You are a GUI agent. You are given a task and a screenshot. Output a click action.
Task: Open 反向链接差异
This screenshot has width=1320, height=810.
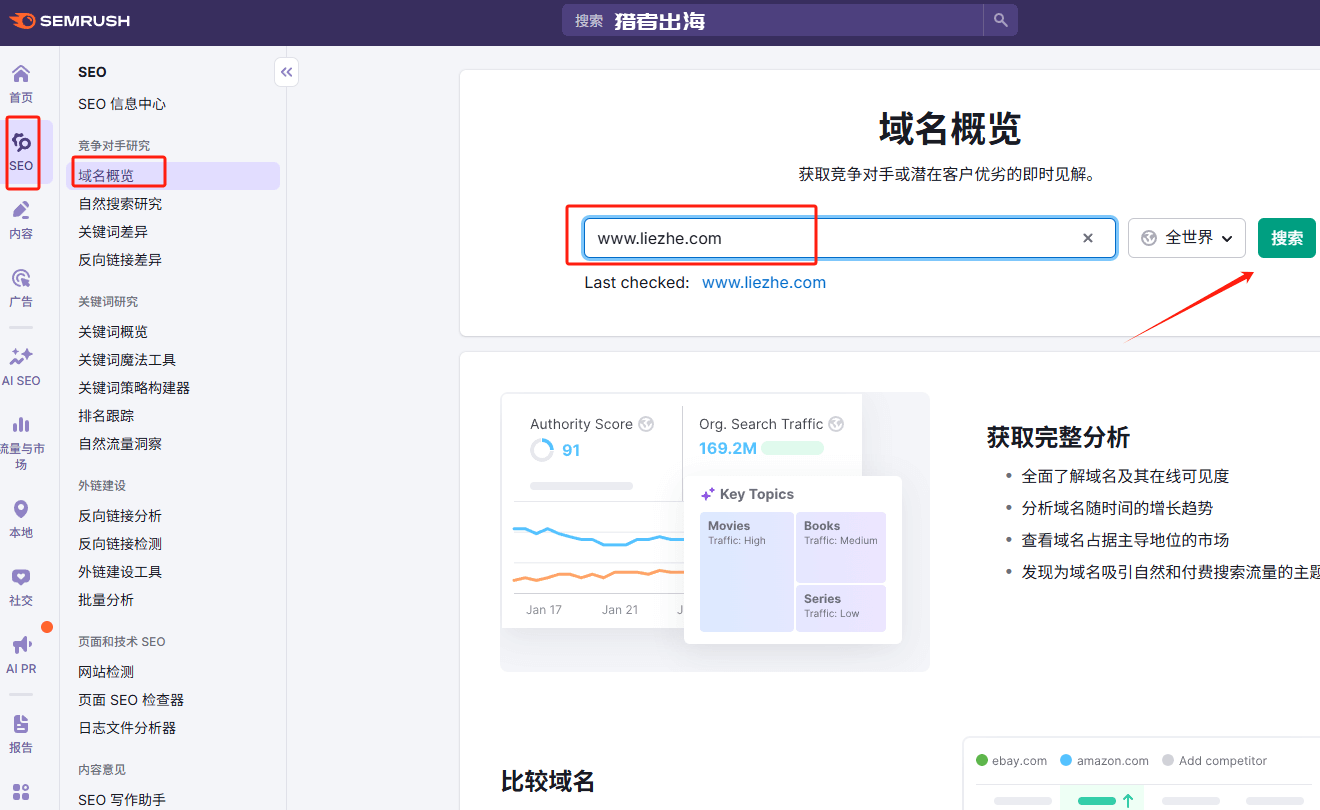pyautogui.click(x=120, y=260)
